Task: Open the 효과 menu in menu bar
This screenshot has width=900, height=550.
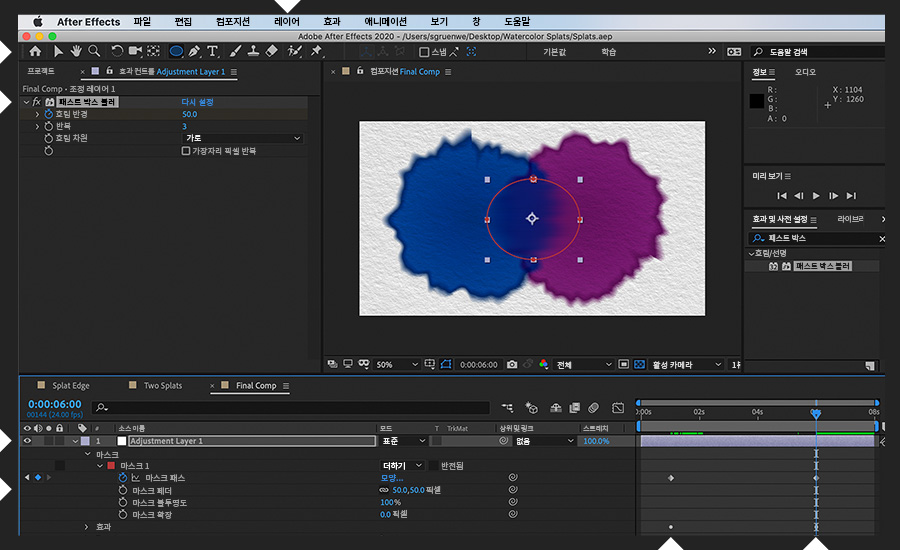Action: click(331, 21)
